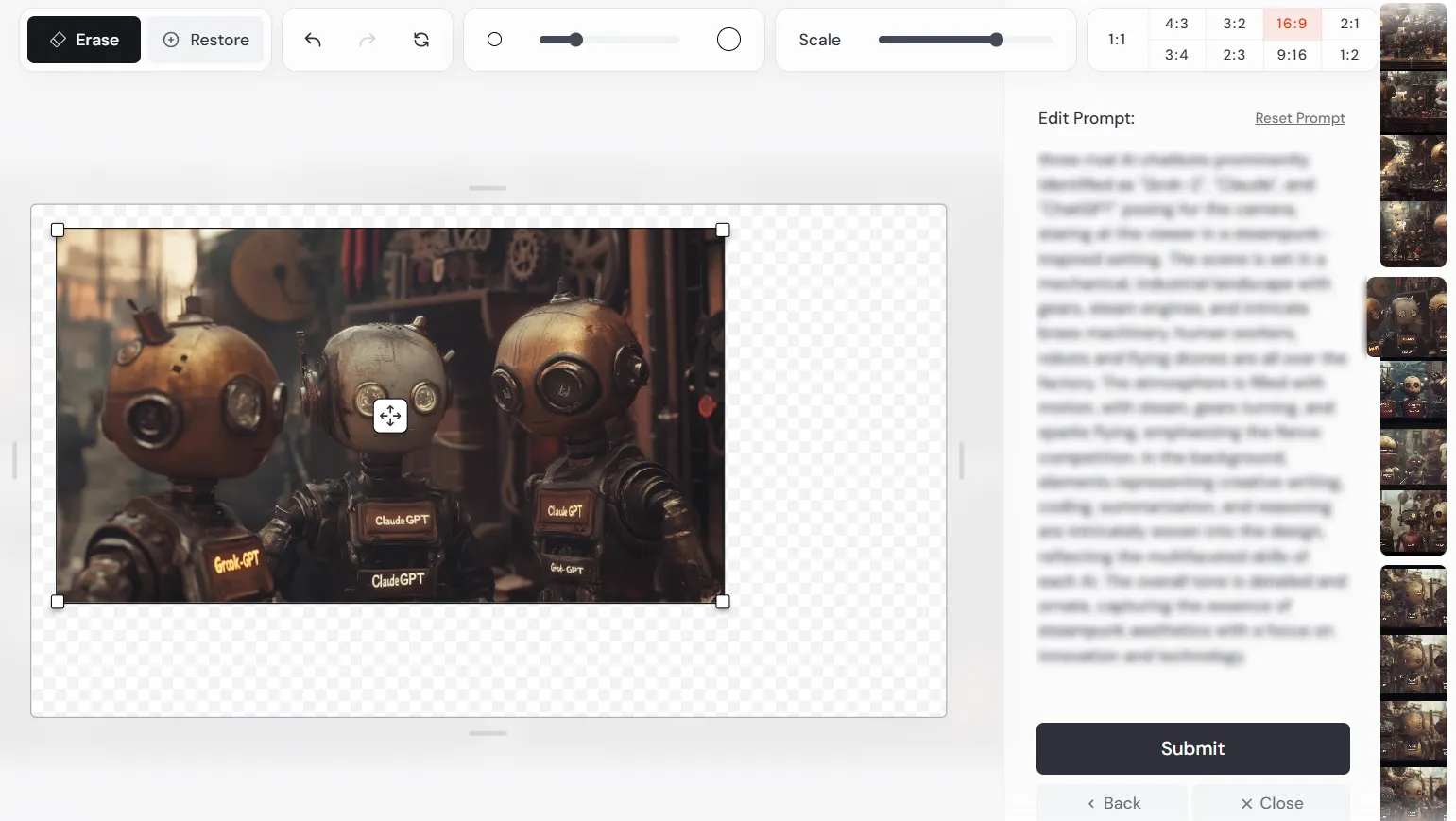Click inside the Edit Prompt text area
This screenshot has width=1456, height=821.
1190,406
